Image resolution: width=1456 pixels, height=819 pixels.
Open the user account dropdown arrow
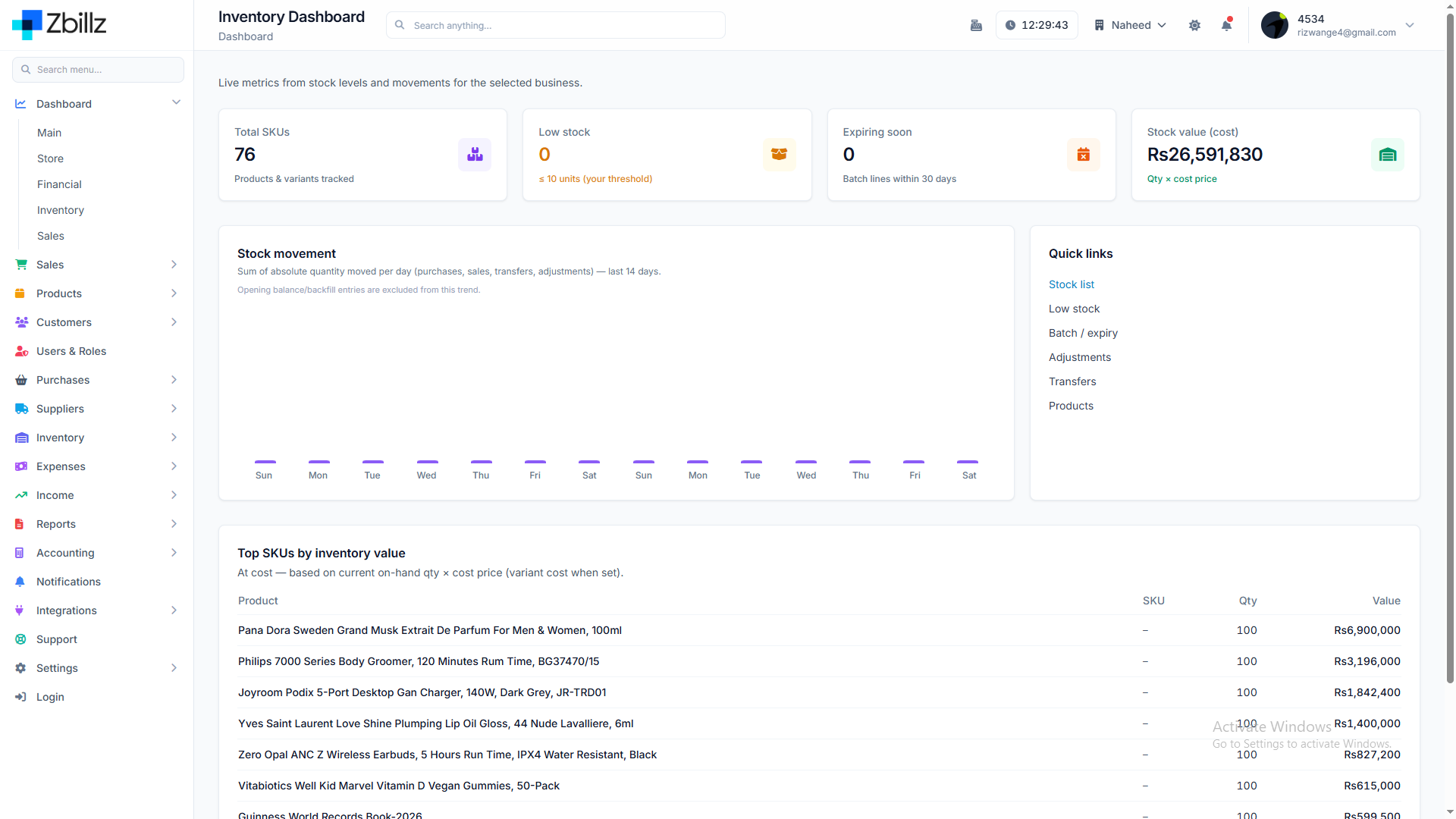(x=1410, y=25)
